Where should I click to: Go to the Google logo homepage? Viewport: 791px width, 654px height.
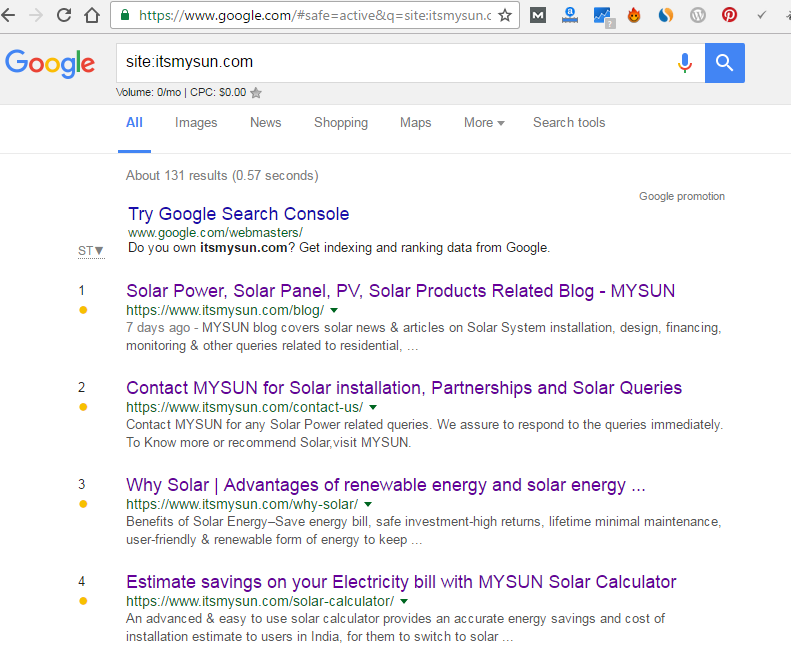click(x=50, y=64)
